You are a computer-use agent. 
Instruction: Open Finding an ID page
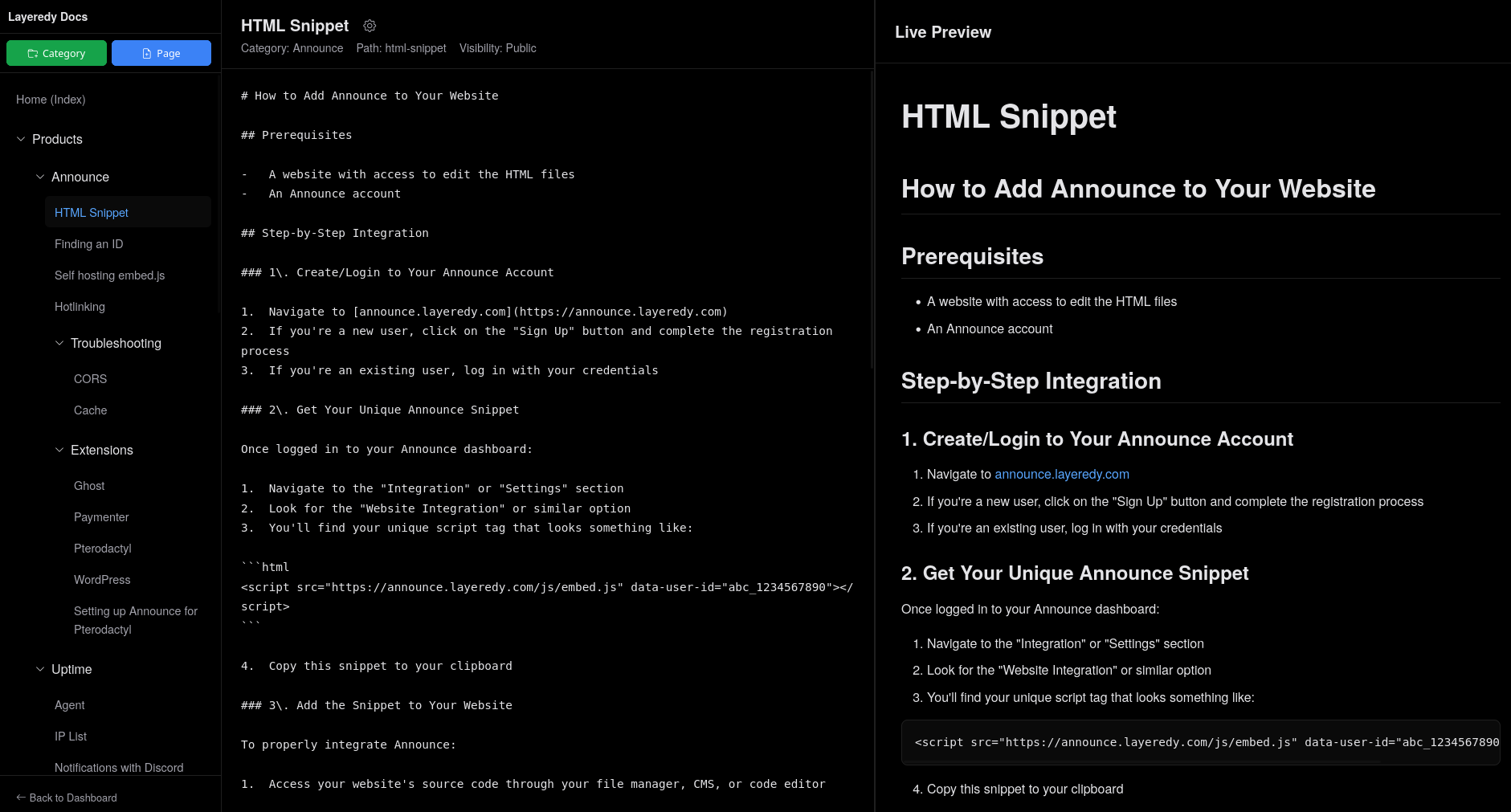pos(89,244)
